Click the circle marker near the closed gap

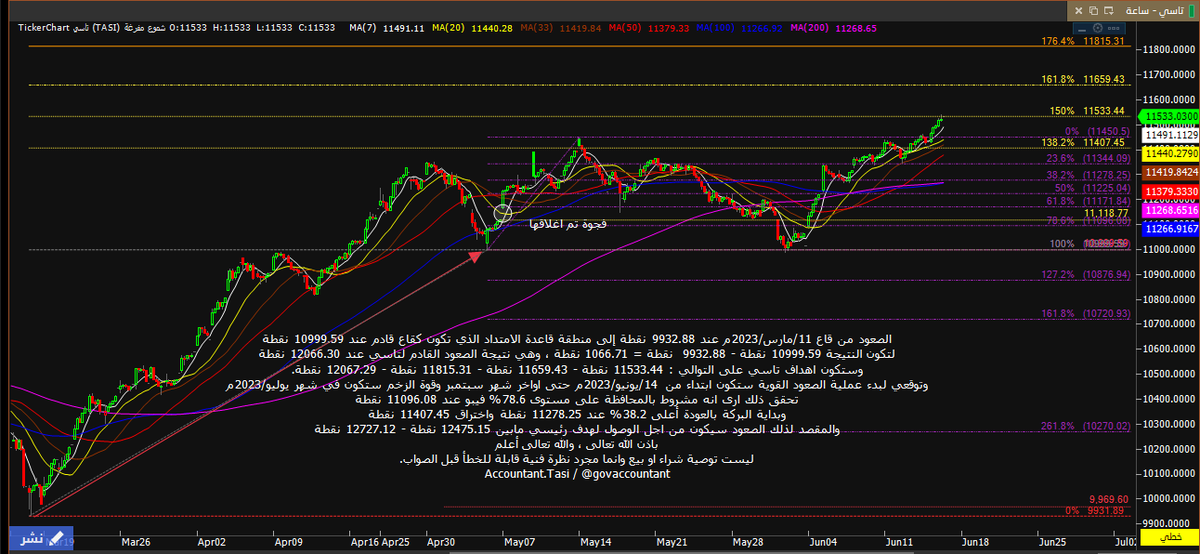point(503,211)
